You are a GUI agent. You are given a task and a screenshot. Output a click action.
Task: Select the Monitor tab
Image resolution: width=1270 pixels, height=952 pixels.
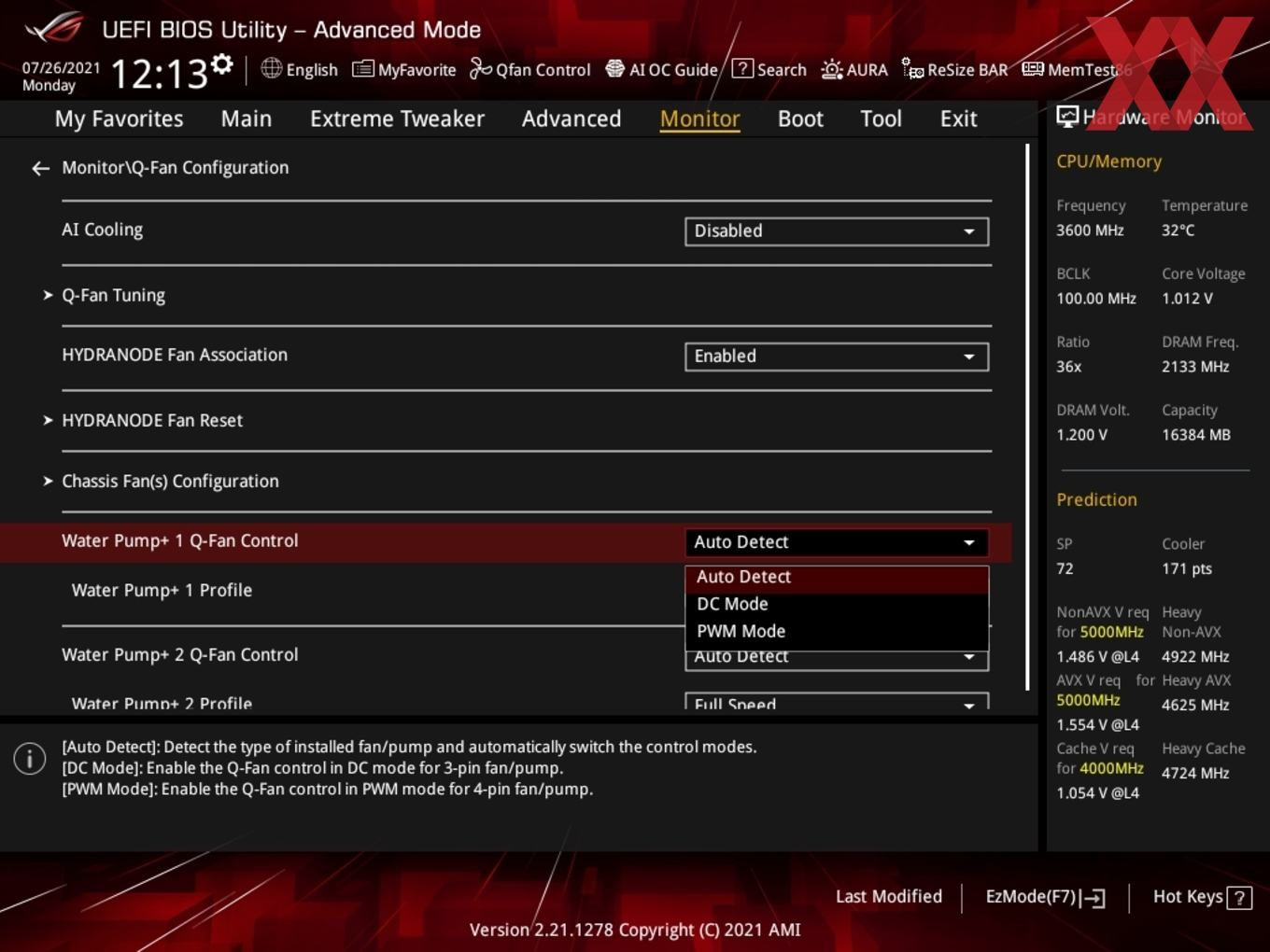[x=700, y=119]
